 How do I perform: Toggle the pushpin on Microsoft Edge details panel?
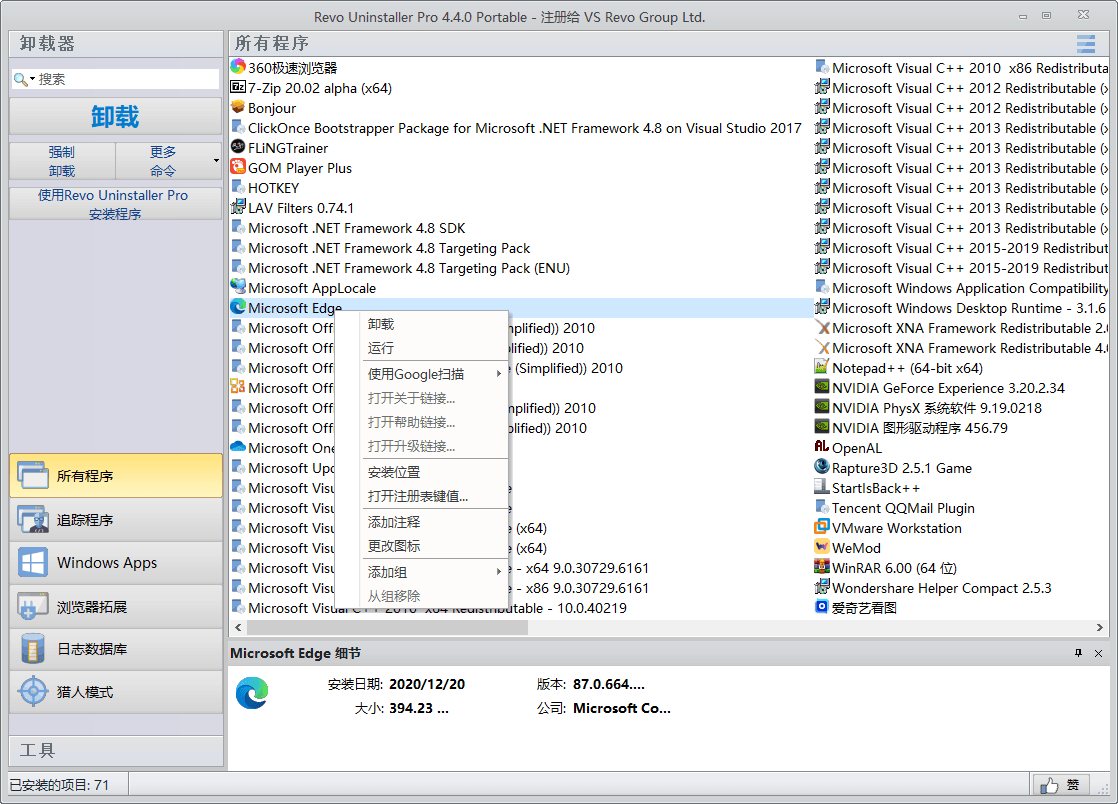pos(1078,653)
